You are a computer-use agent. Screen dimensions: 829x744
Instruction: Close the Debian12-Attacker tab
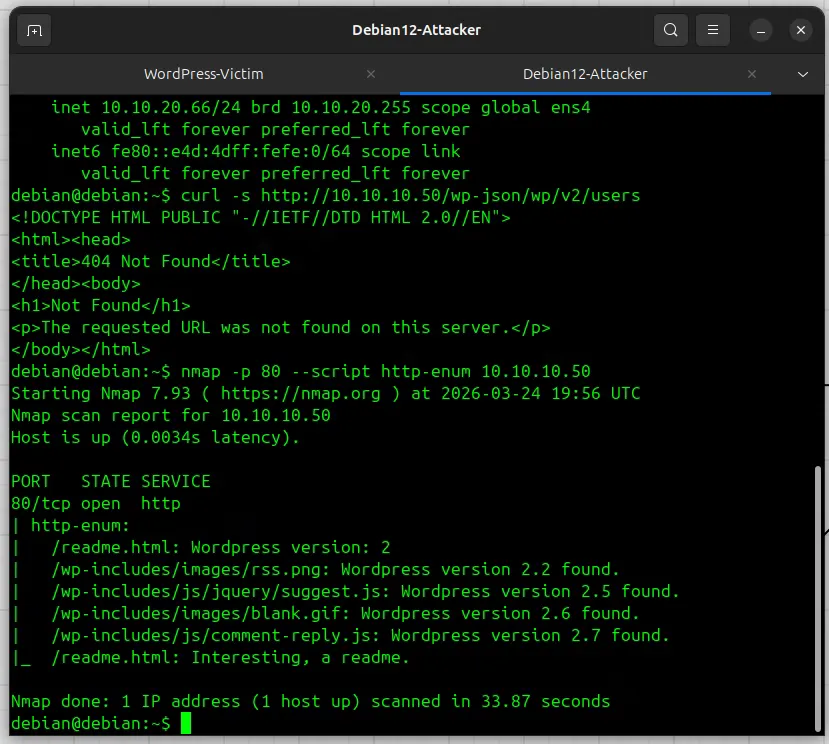click(751, 74)
